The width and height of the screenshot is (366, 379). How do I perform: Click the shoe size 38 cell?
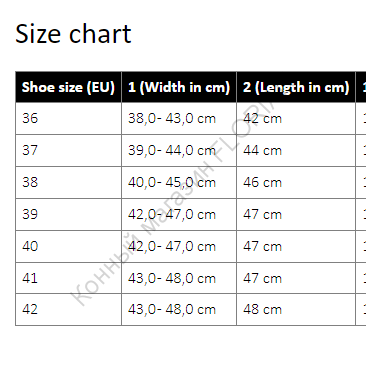[68, 182]
